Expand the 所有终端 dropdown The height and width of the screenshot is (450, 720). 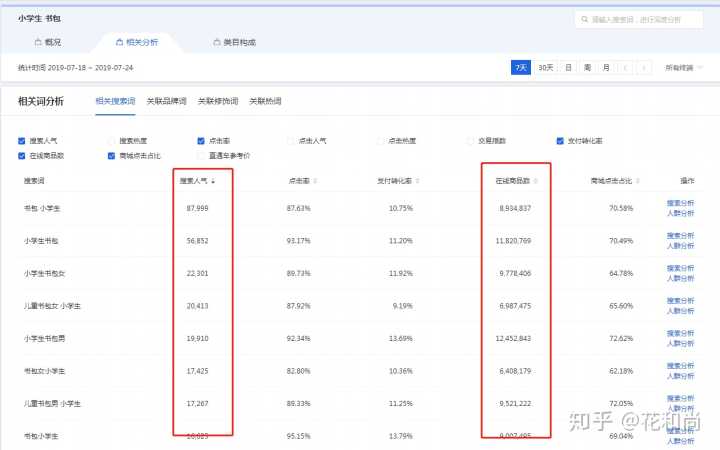(682, 67)
